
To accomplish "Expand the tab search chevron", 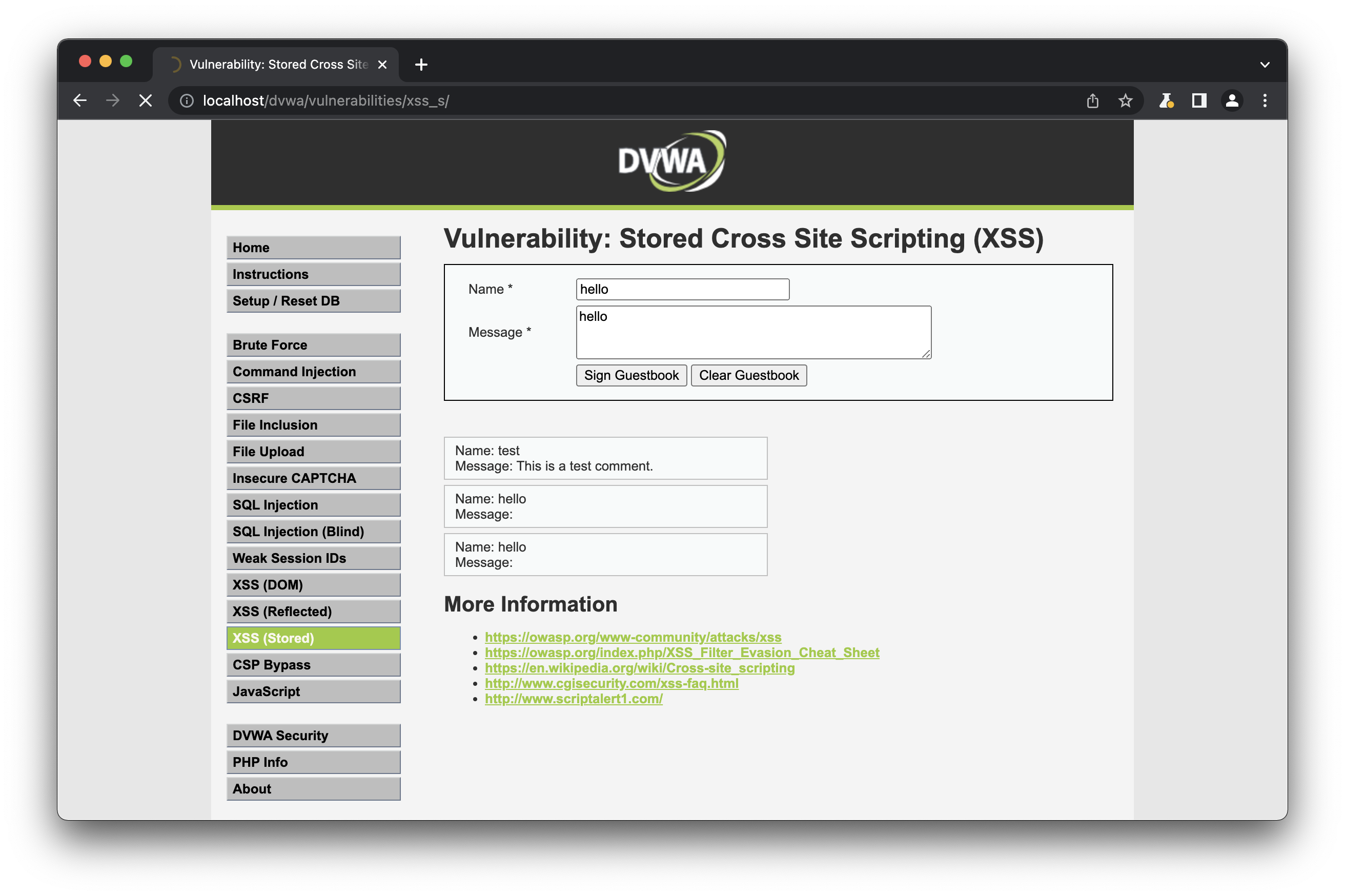I will click(x=1265, y=65).
